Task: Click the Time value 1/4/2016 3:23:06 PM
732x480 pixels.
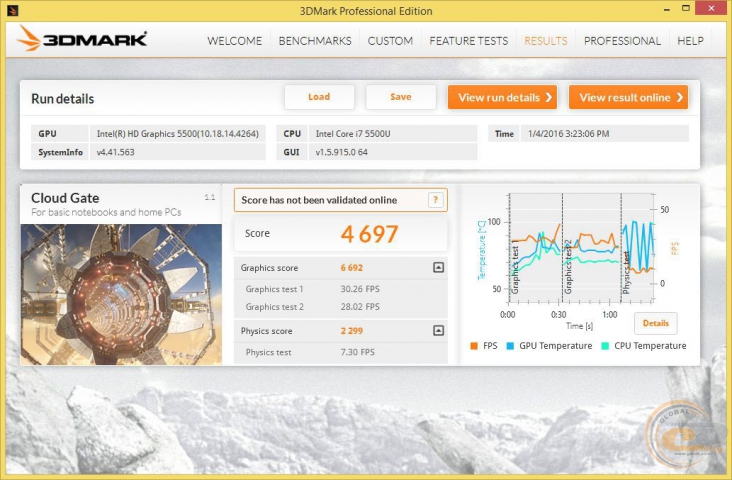Action: coord(569,134)
